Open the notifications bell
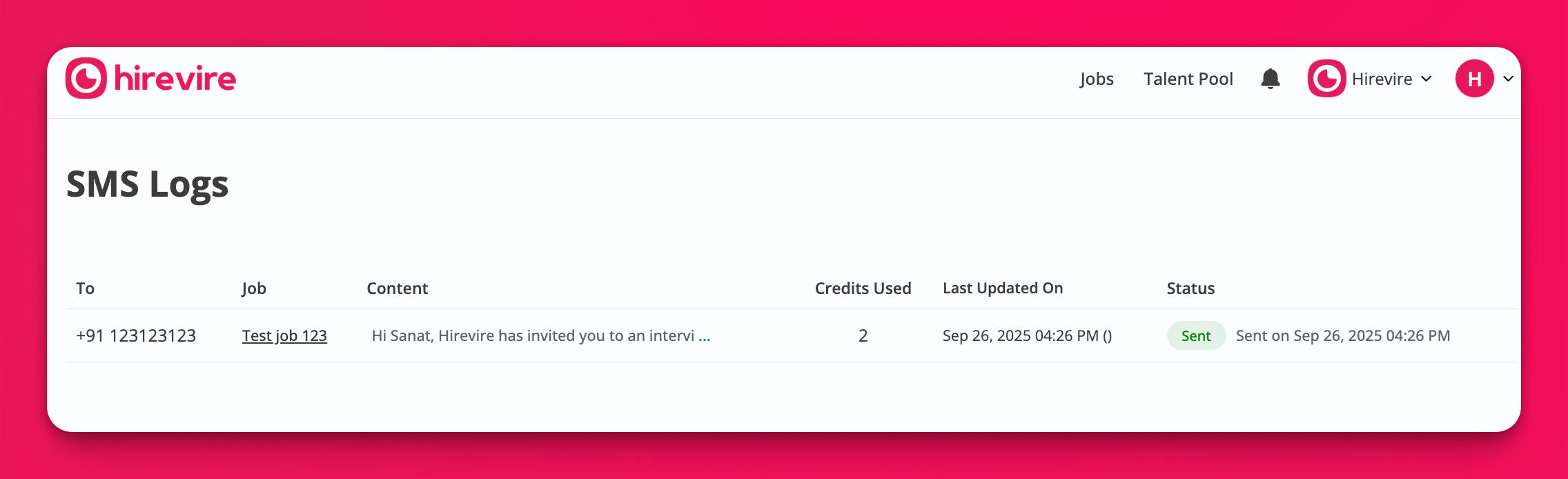 click(x=1270, y=79)
